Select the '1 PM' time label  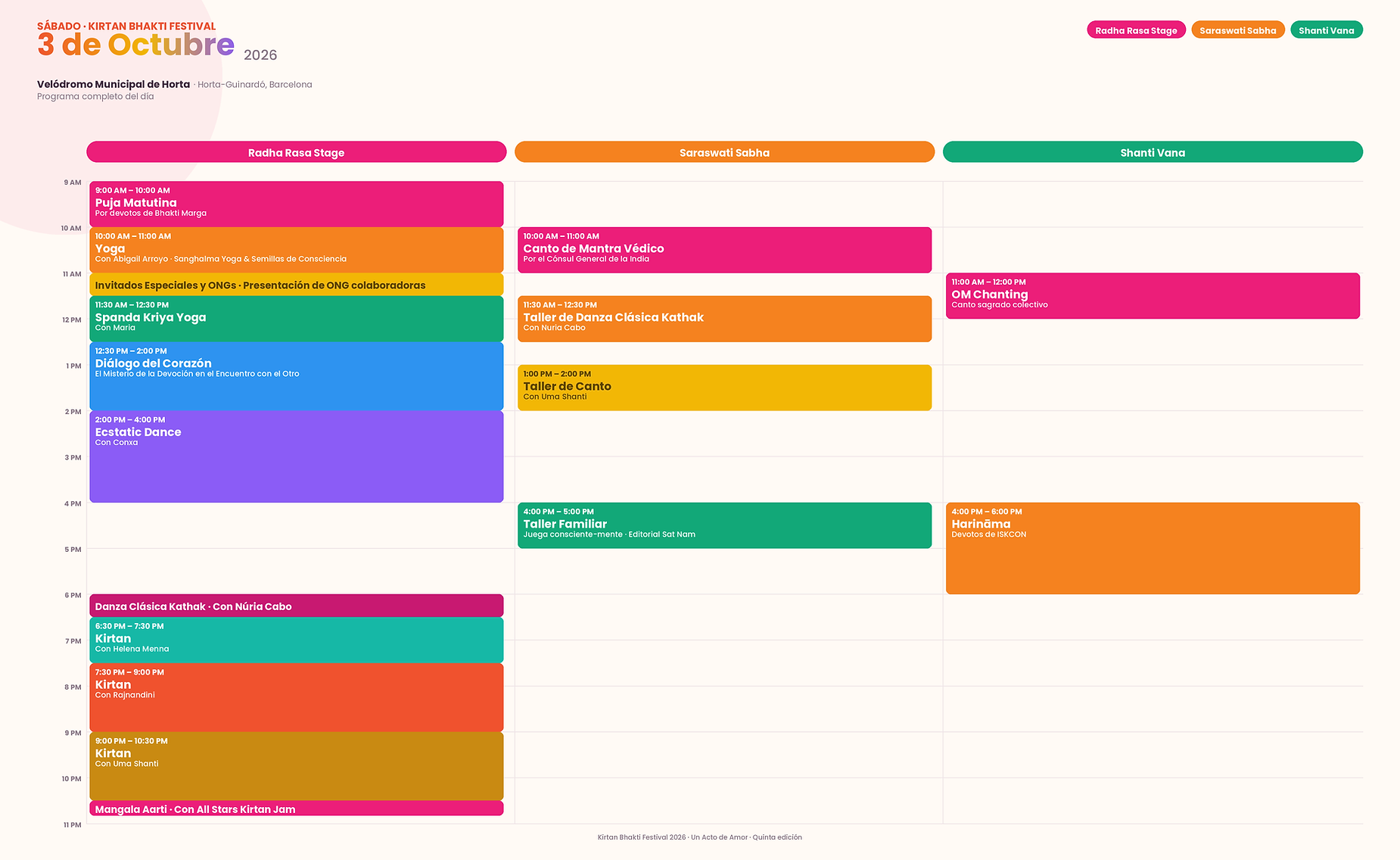[x=73, y=366]
